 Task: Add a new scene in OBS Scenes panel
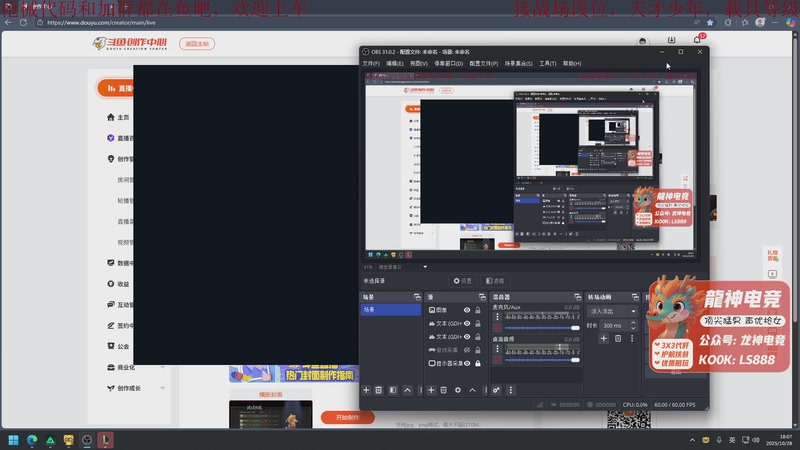[366, 390]
